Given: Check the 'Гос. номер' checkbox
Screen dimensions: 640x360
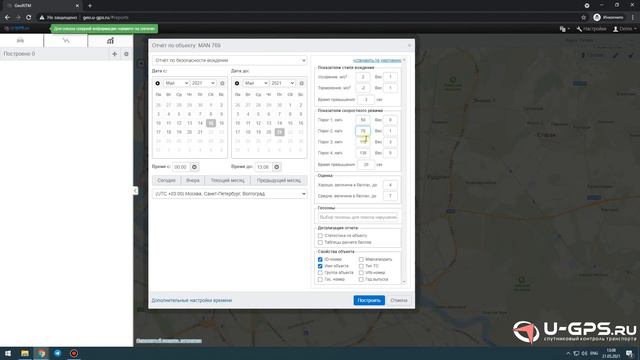Looking at the screenshot, I should coord(320,280).
